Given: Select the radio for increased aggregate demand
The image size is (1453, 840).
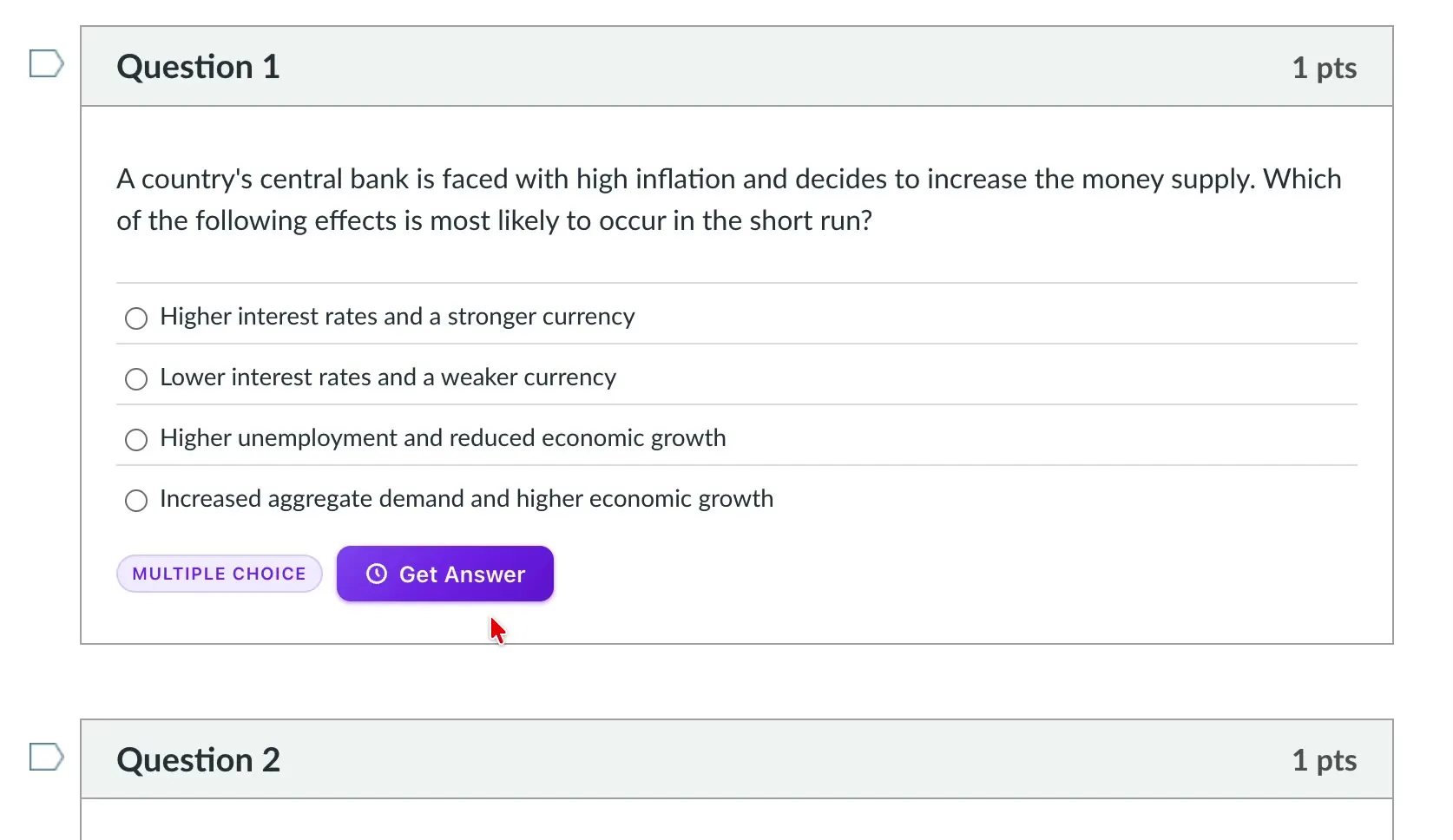Looking at the screenshot, I should [136, 501].
